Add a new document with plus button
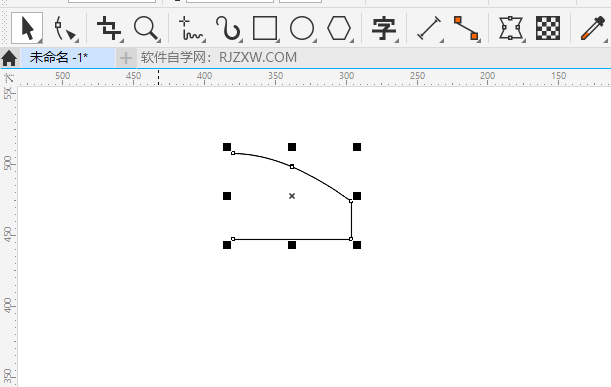 tap(126, 58)
